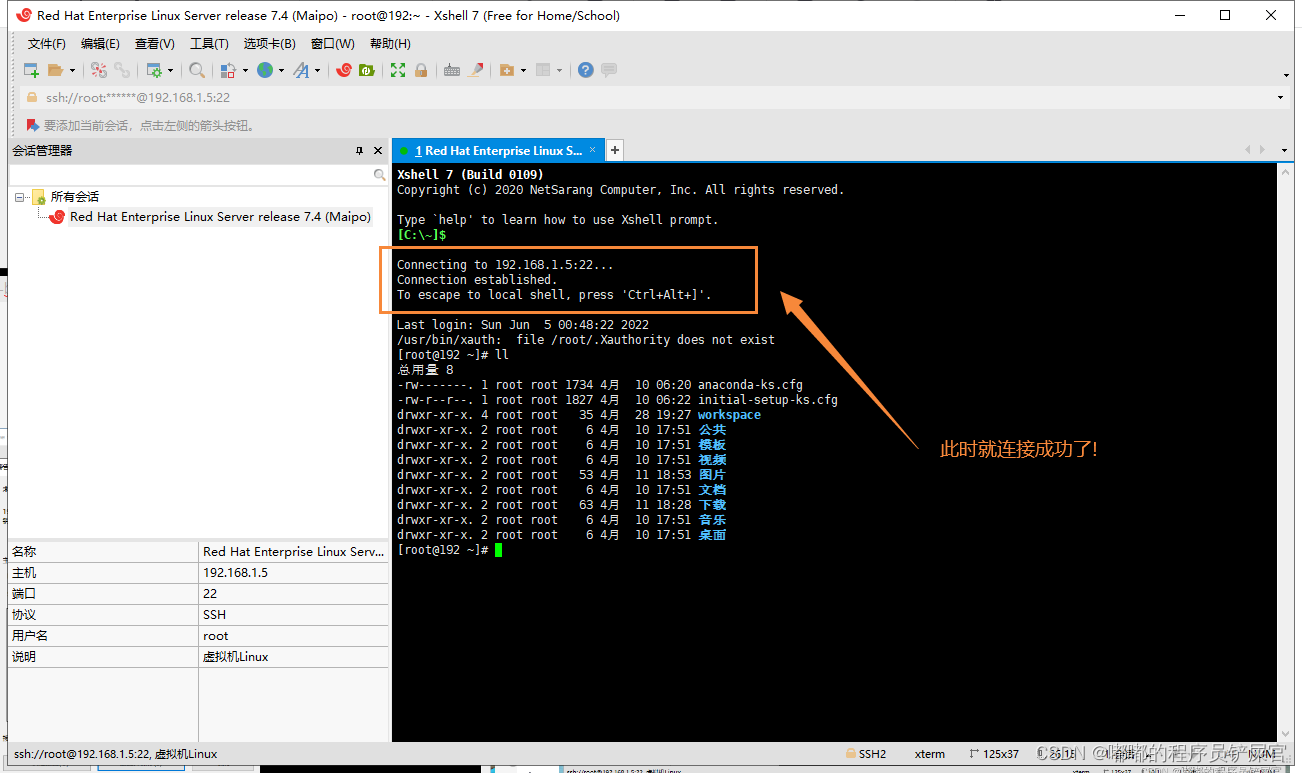The width and height of the screenshot is (1302, 773).
Task: Click xterm label in status bar
Action: [x=930, y=754]
